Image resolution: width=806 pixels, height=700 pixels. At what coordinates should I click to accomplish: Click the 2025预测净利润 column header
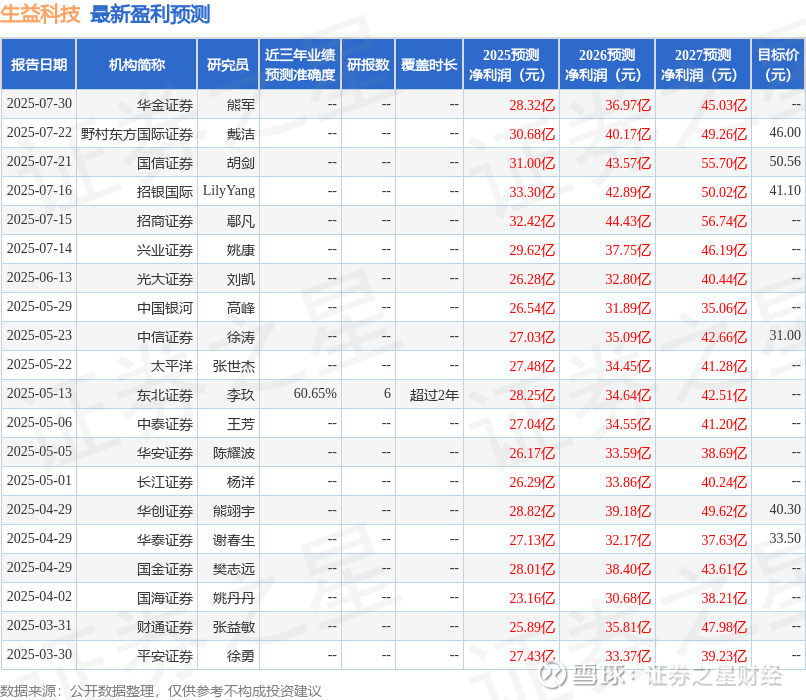[511, 64]
